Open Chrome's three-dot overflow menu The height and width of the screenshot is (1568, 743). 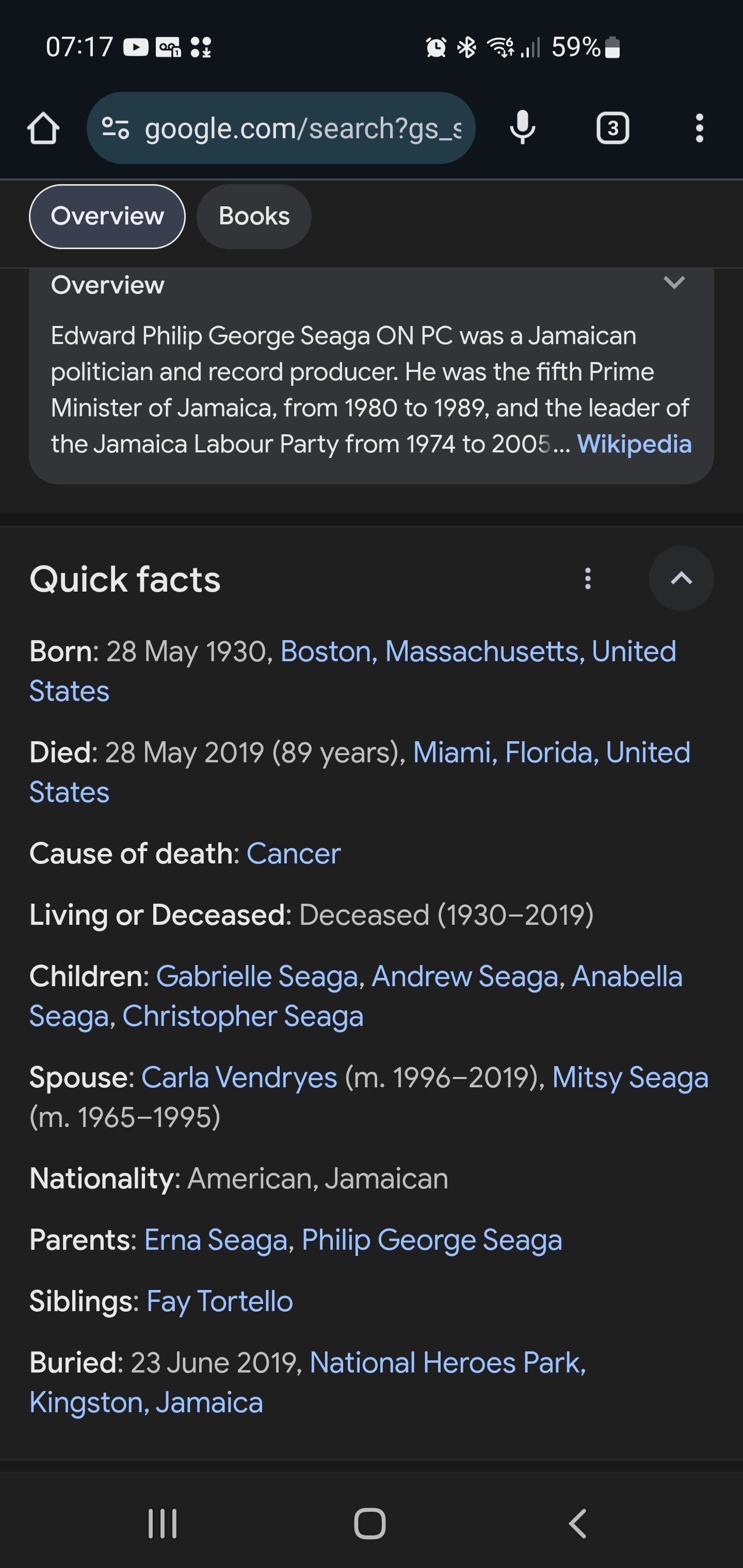point(699,128)
